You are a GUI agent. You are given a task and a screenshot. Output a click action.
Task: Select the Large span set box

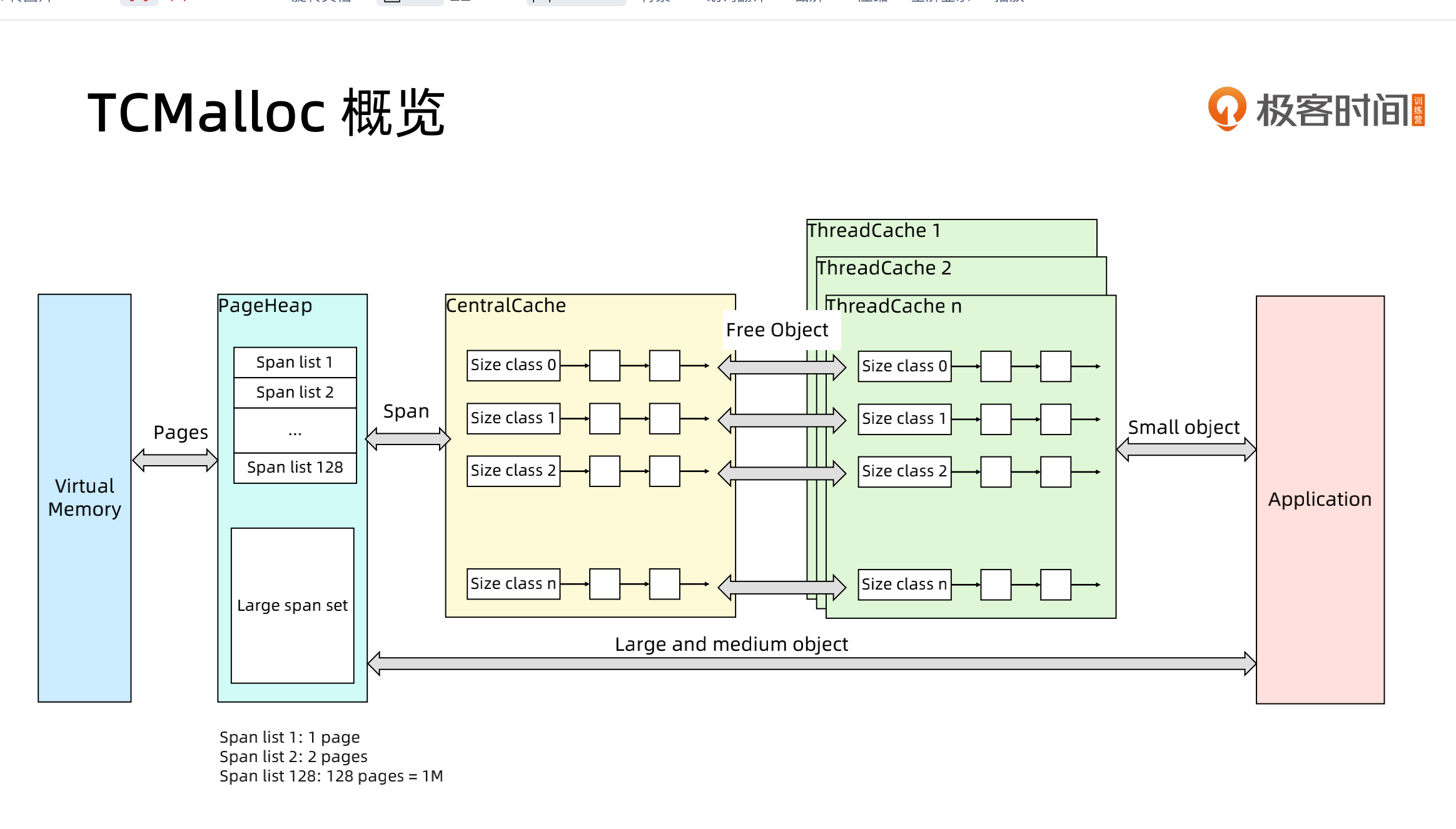tap(292, 605)
